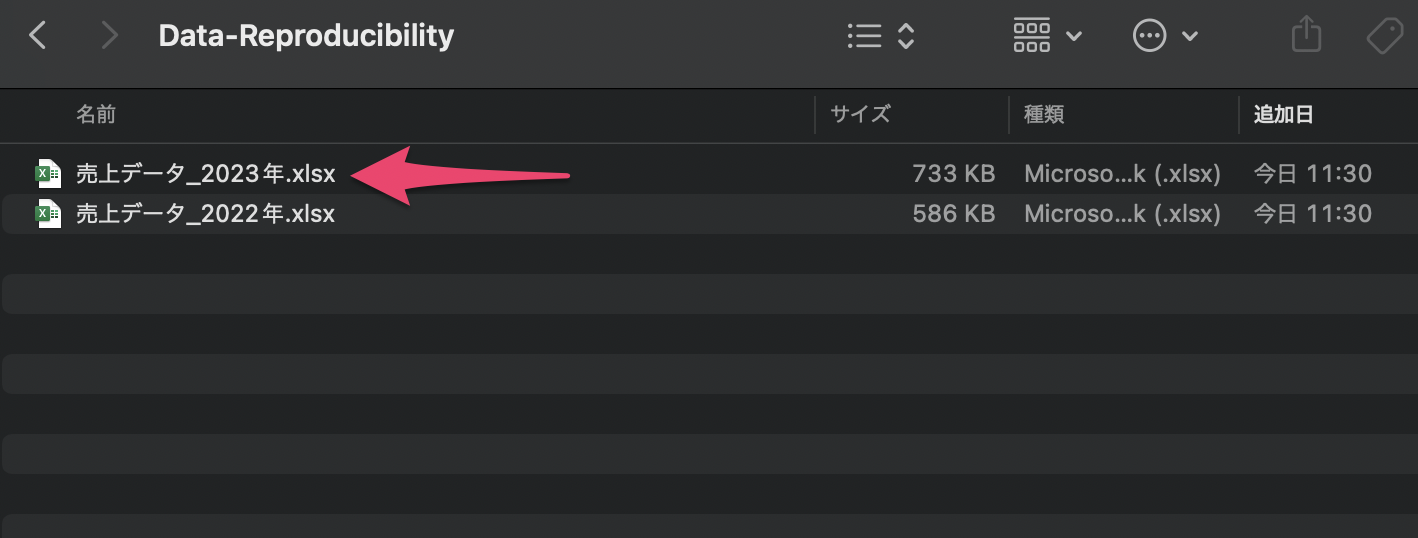
Task: Click the Tags icon in toolbar
Action: (x=1386, y=37)
